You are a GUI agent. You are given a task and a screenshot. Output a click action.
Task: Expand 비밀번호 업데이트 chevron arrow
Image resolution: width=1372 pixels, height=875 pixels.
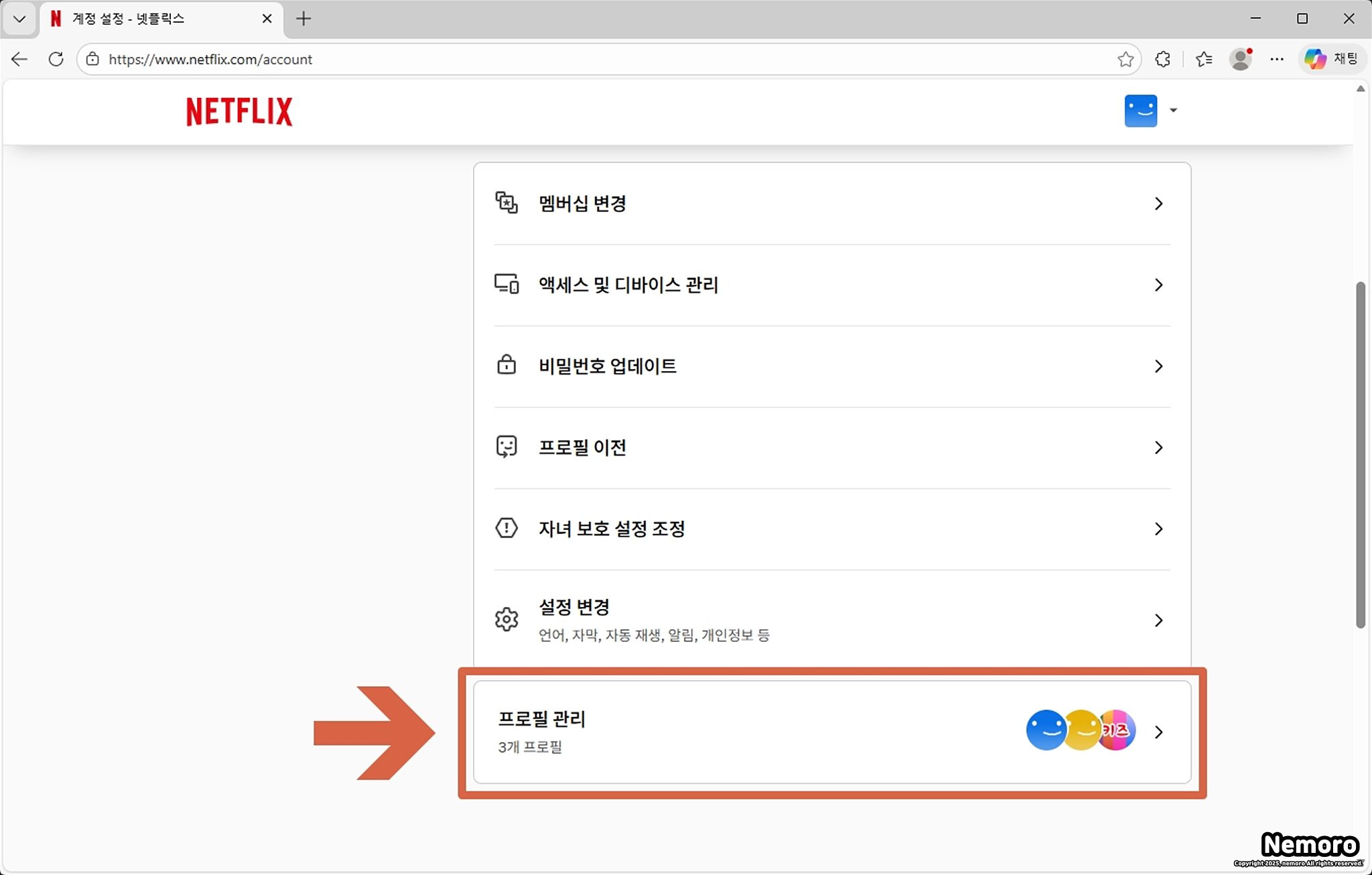[1158, 366]
